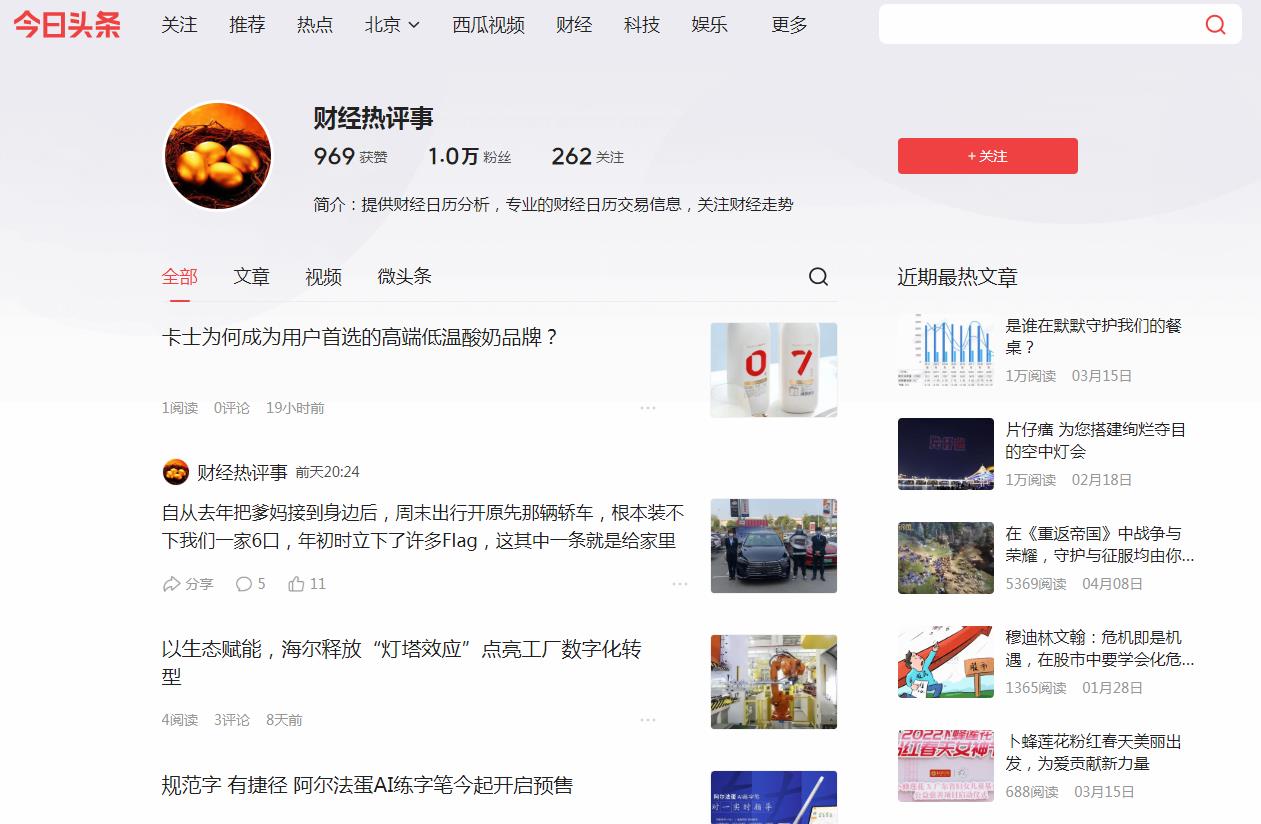Open more options for 卡士 yogurt article
Screen dimensions: 1261x824
click(648, 408)
